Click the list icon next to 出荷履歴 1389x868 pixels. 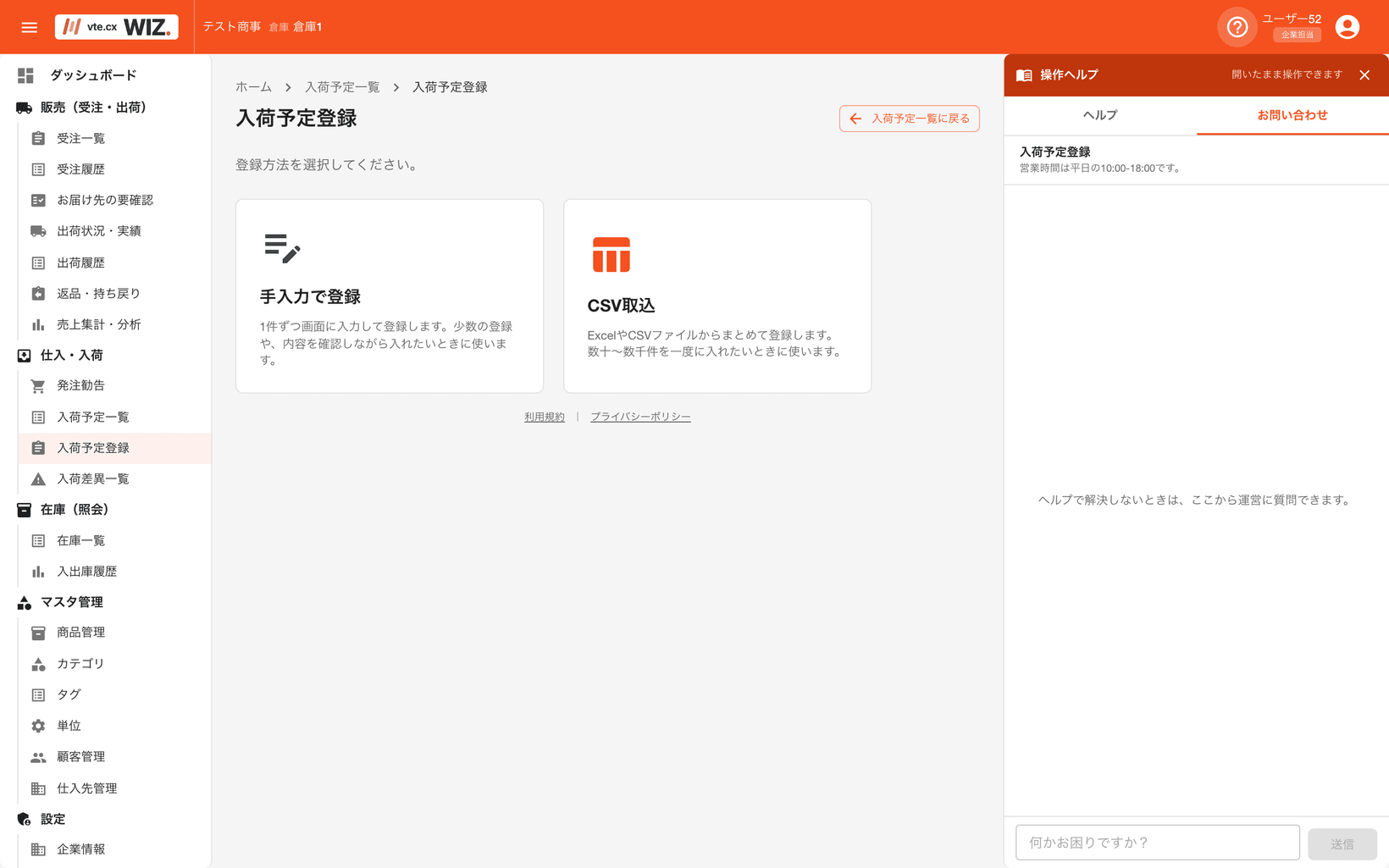(38, 263)
